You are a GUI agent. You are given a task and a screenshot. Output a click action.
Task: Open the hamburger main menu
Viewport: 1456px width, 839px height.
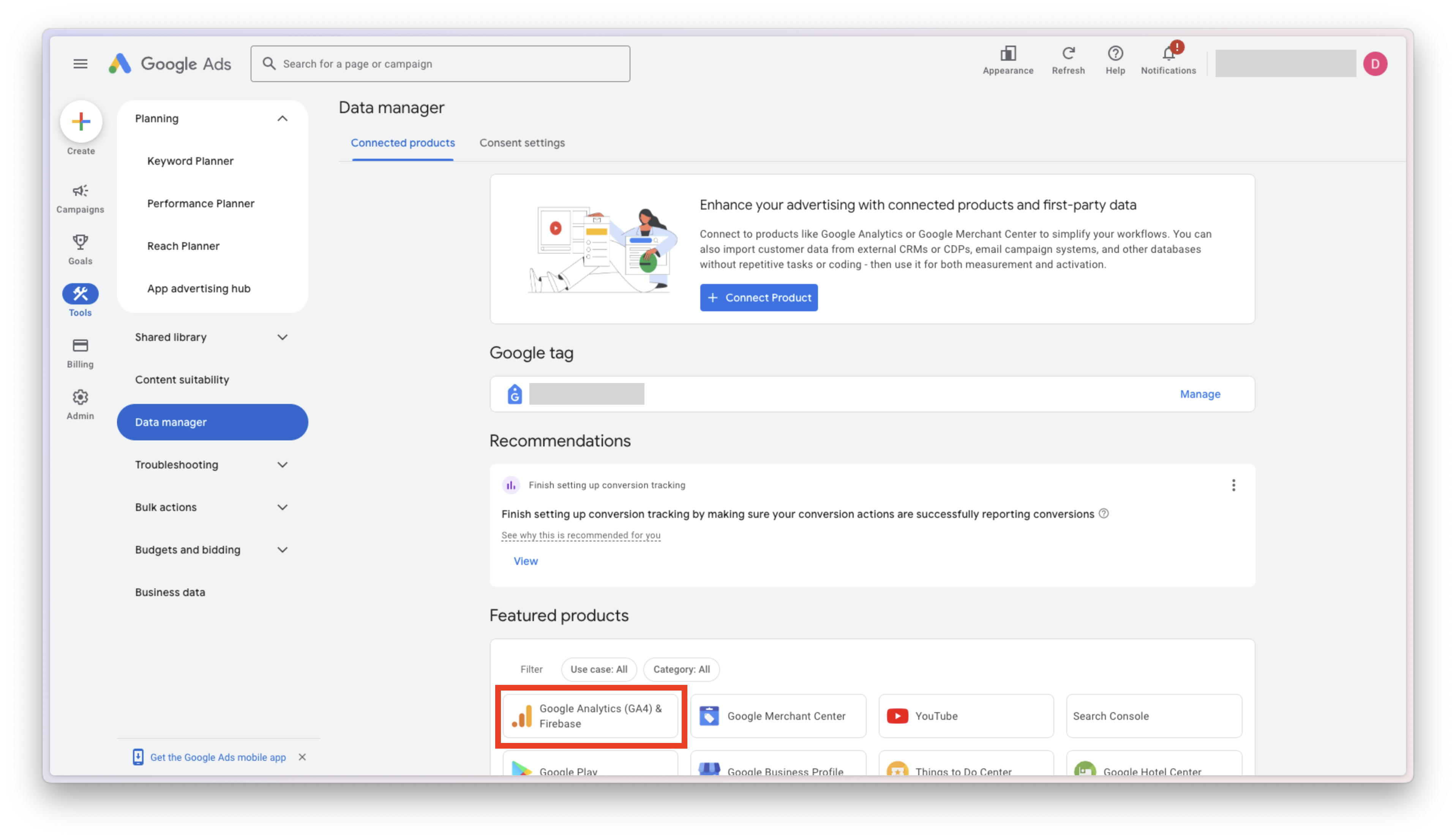[80, 63]
